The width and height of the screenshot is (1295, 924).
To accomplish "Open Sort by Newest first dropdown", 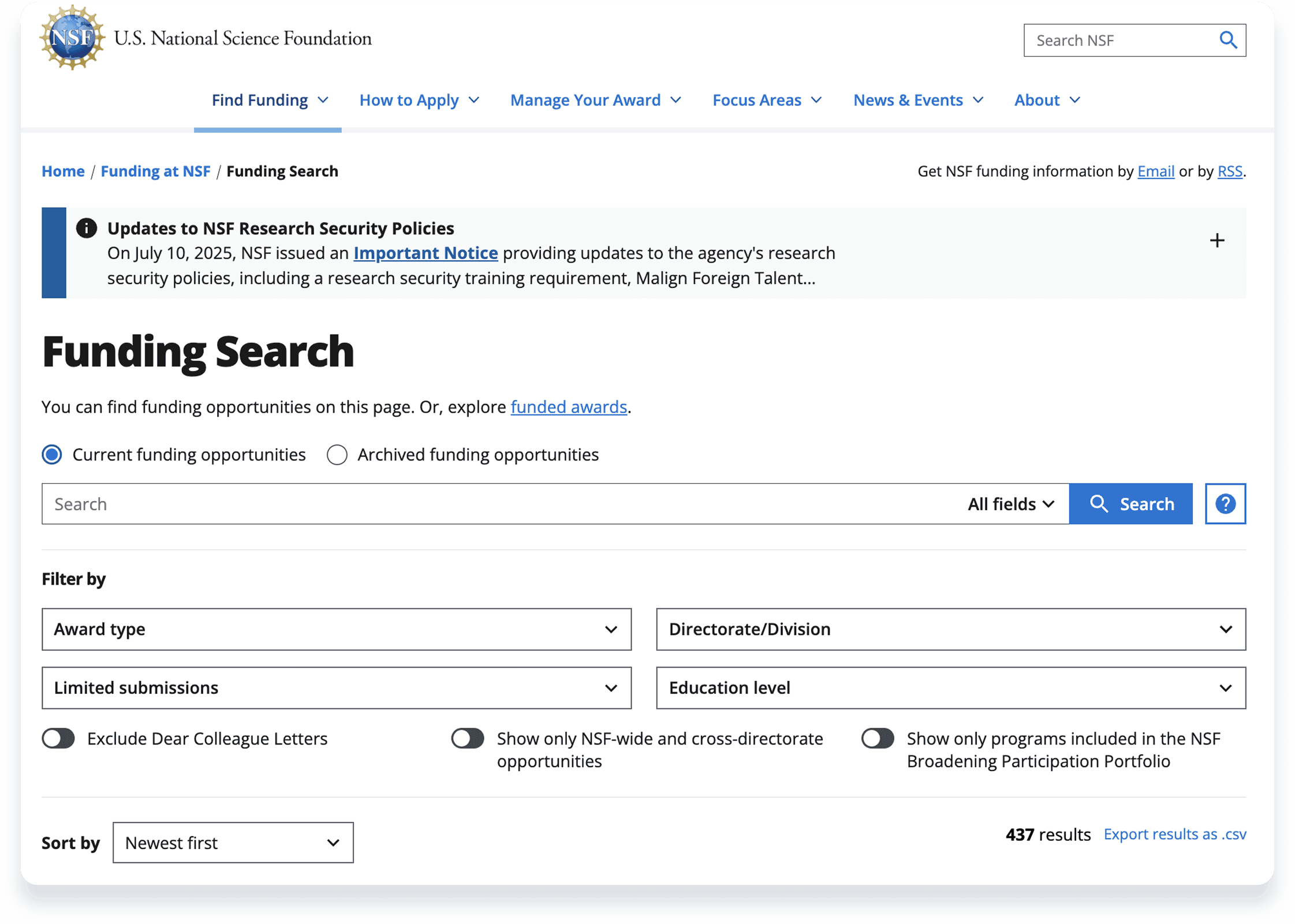I will pyautogui.click(x=233, y=843).
